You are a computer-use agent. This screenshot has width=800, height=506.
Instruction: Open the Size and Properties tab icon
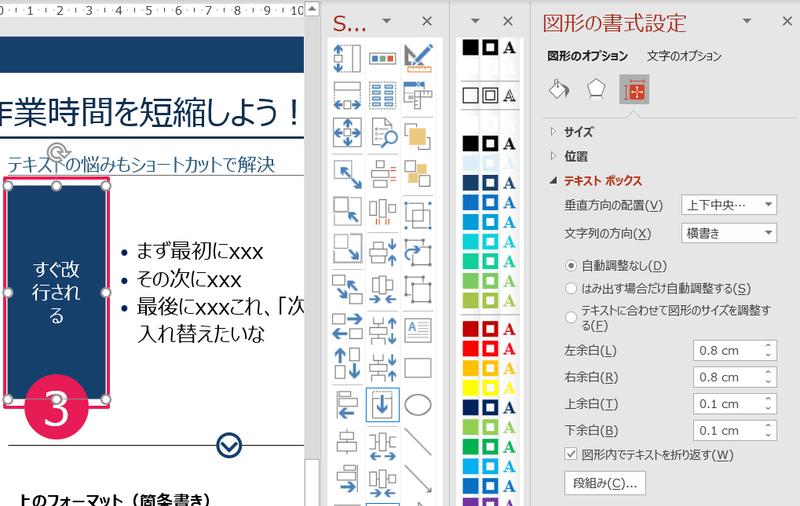634,89
